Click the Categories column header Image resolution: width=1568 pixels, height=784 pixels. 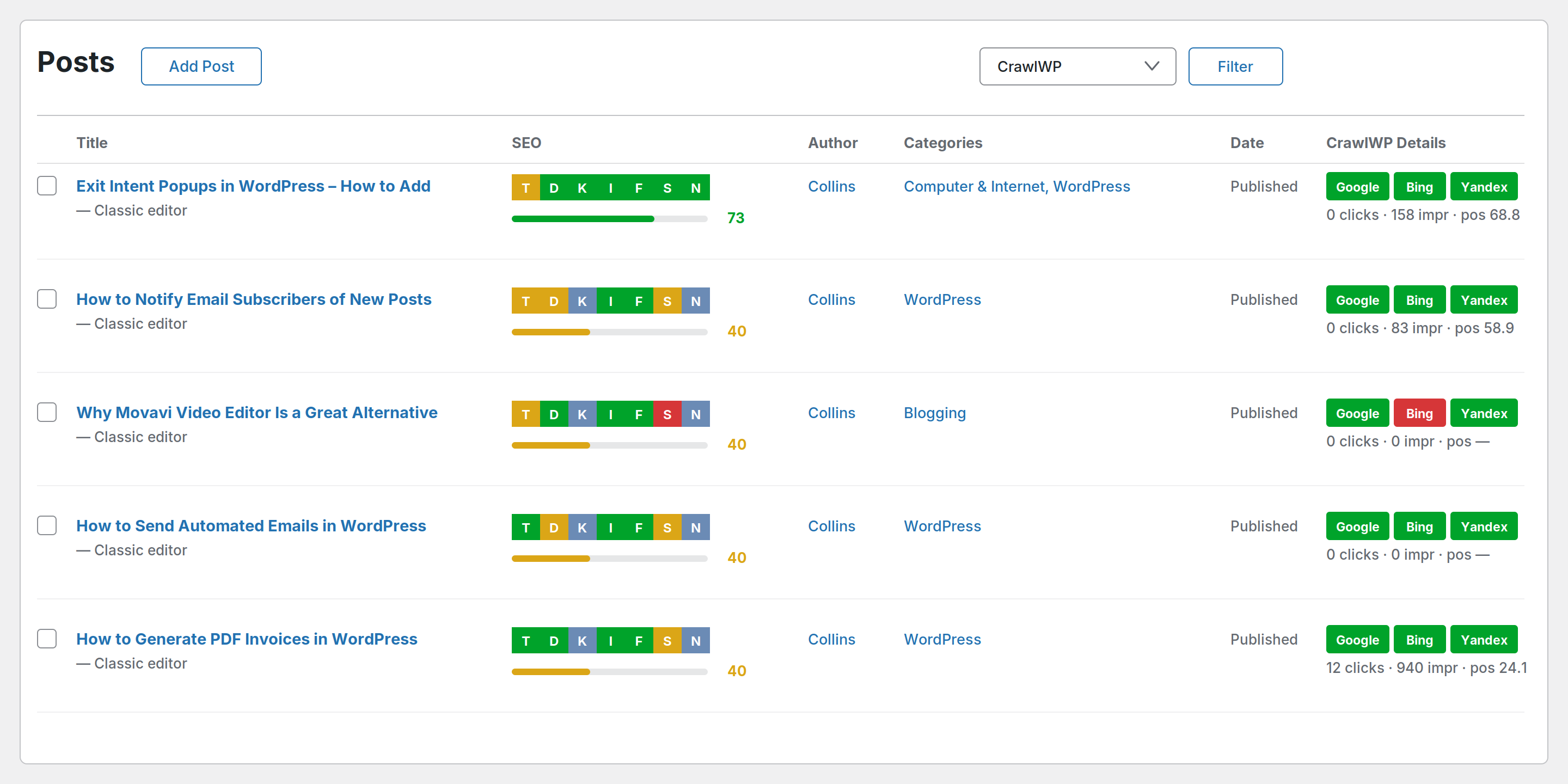pos(943,143)
